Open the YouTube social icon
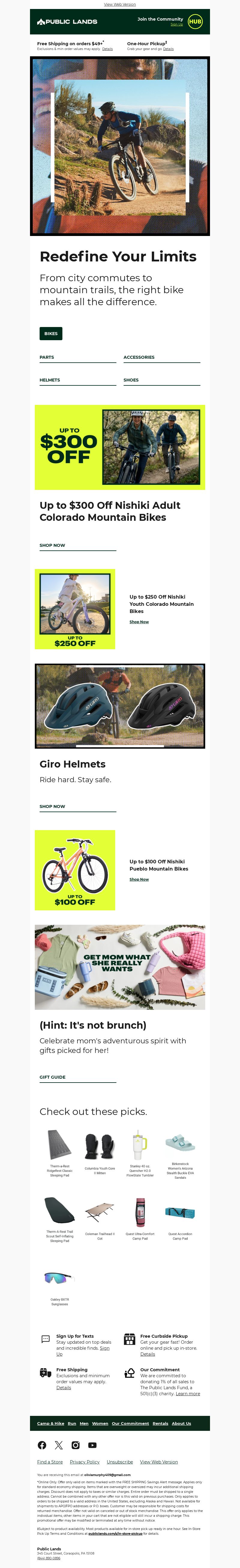This screenshot has width=240, height=1568. 92,1445
